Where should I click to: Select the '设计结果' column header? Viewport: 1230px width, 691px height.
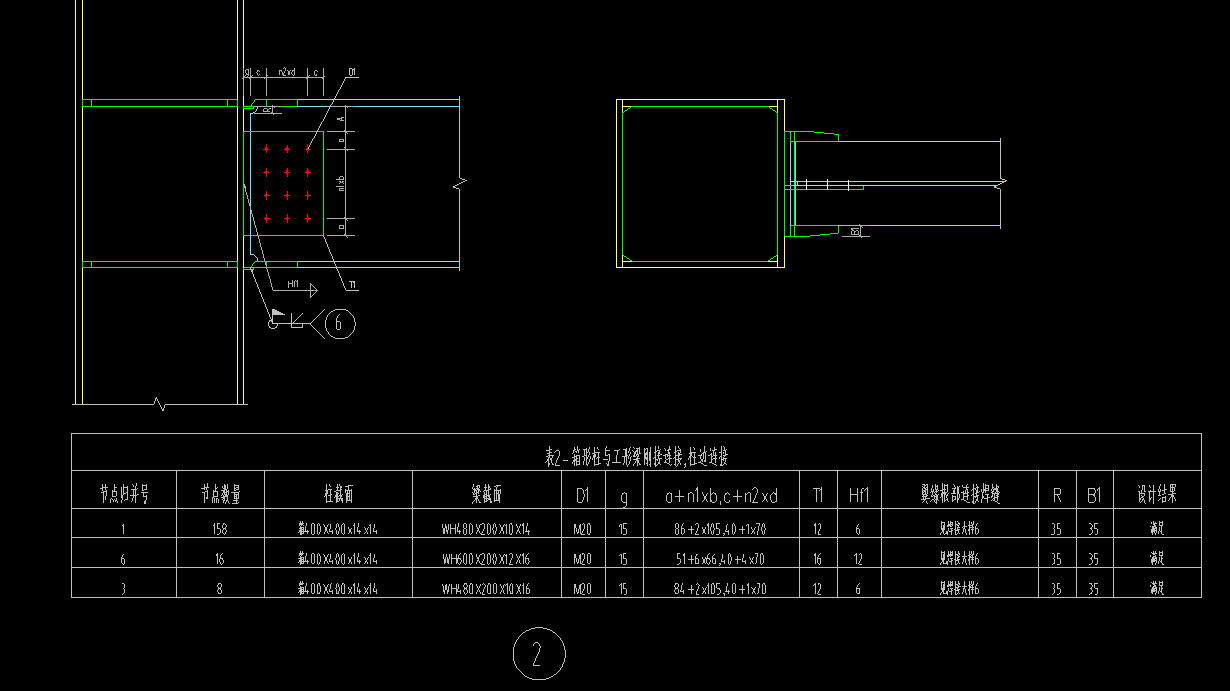[x=1157, y=494]
